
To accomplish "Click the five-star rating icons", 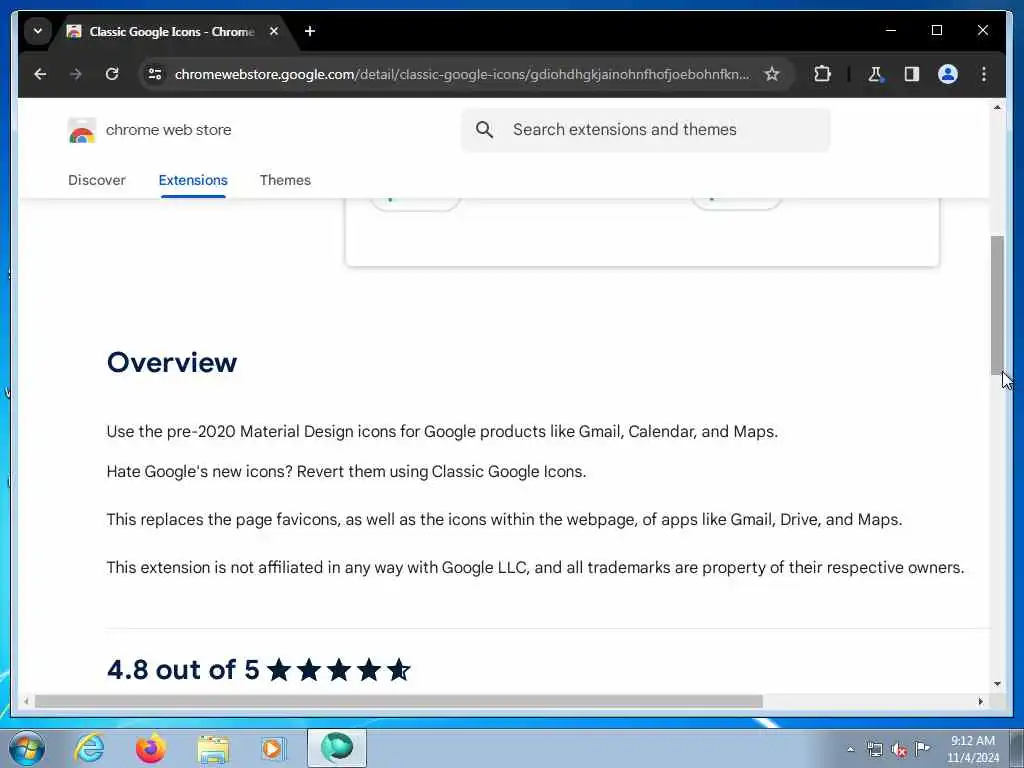I will click(339, 670).
